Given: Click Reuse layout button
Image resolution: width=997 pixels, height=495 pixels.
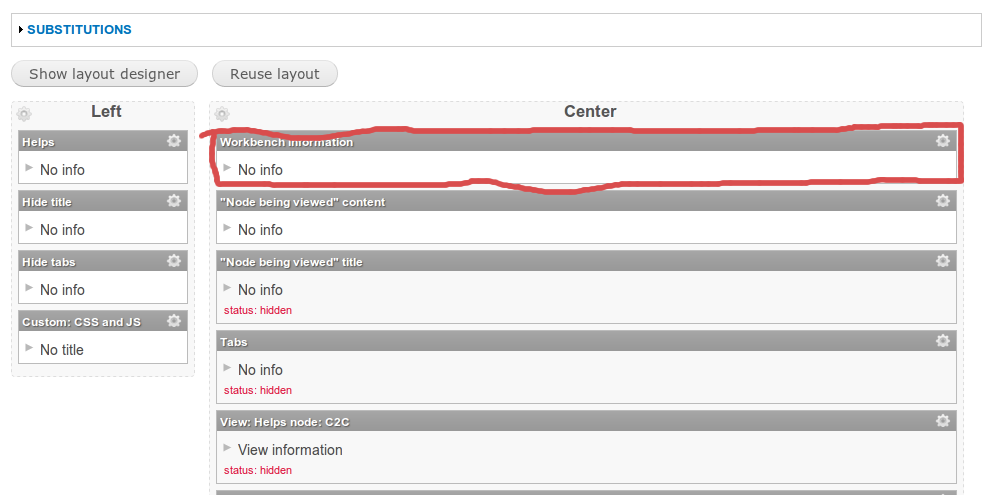Looking at the screenshot, I should click(x=275, y=74).
